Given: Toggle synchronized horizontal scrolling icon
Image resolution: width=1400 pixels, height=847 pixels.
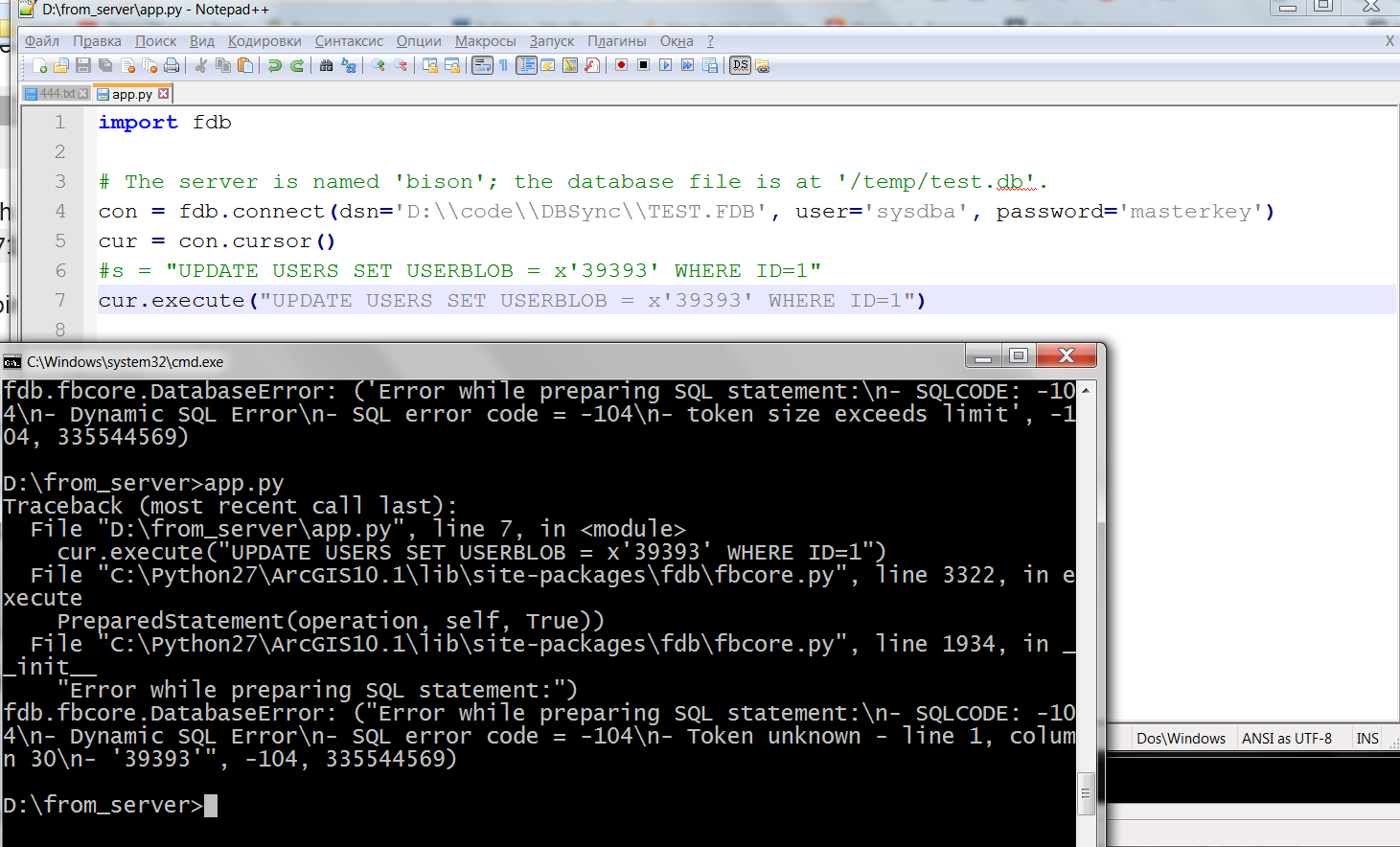Looking at the screenshot, I should click(x=452, y=65).
